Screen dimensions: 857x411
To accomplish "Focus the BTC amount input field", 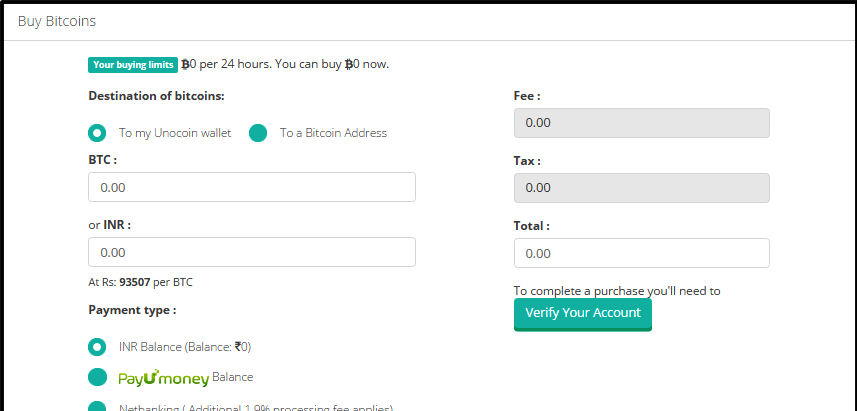I will (252, 187).
